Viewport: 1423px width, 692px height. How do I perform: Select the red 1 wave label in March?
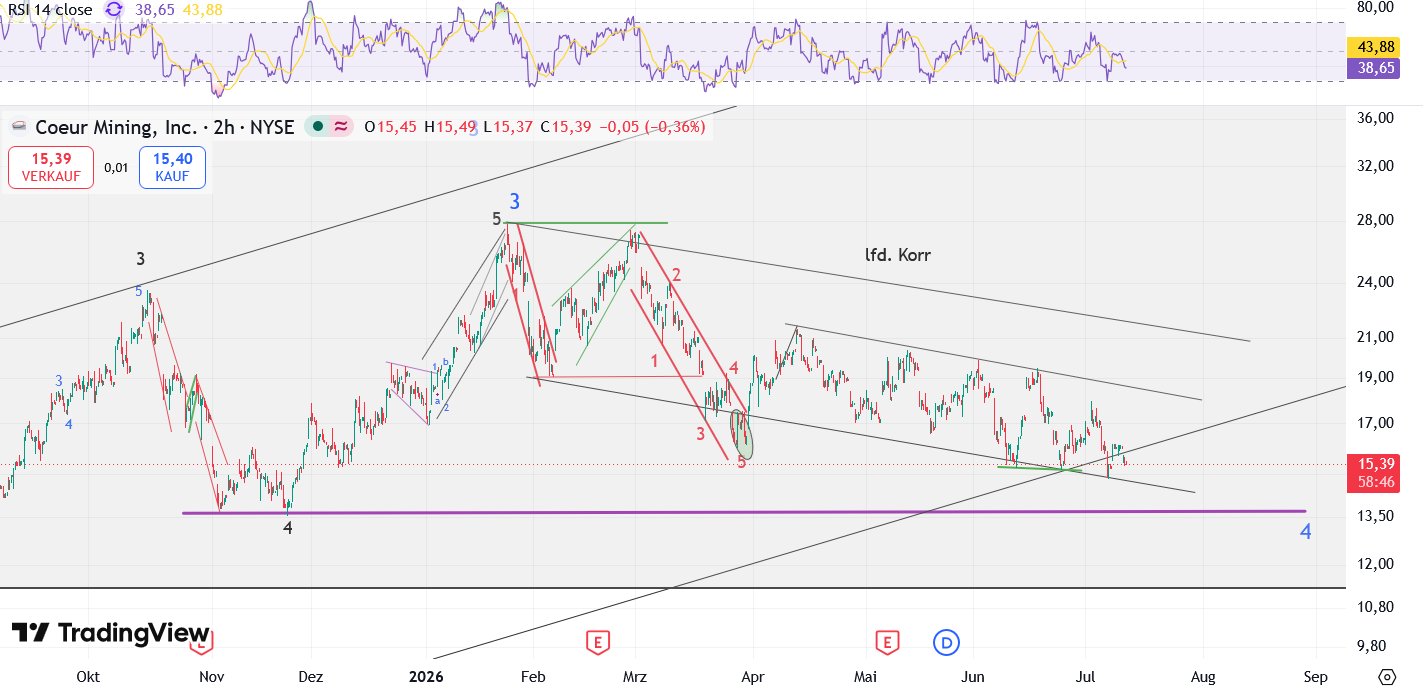(x=654, y=360)
